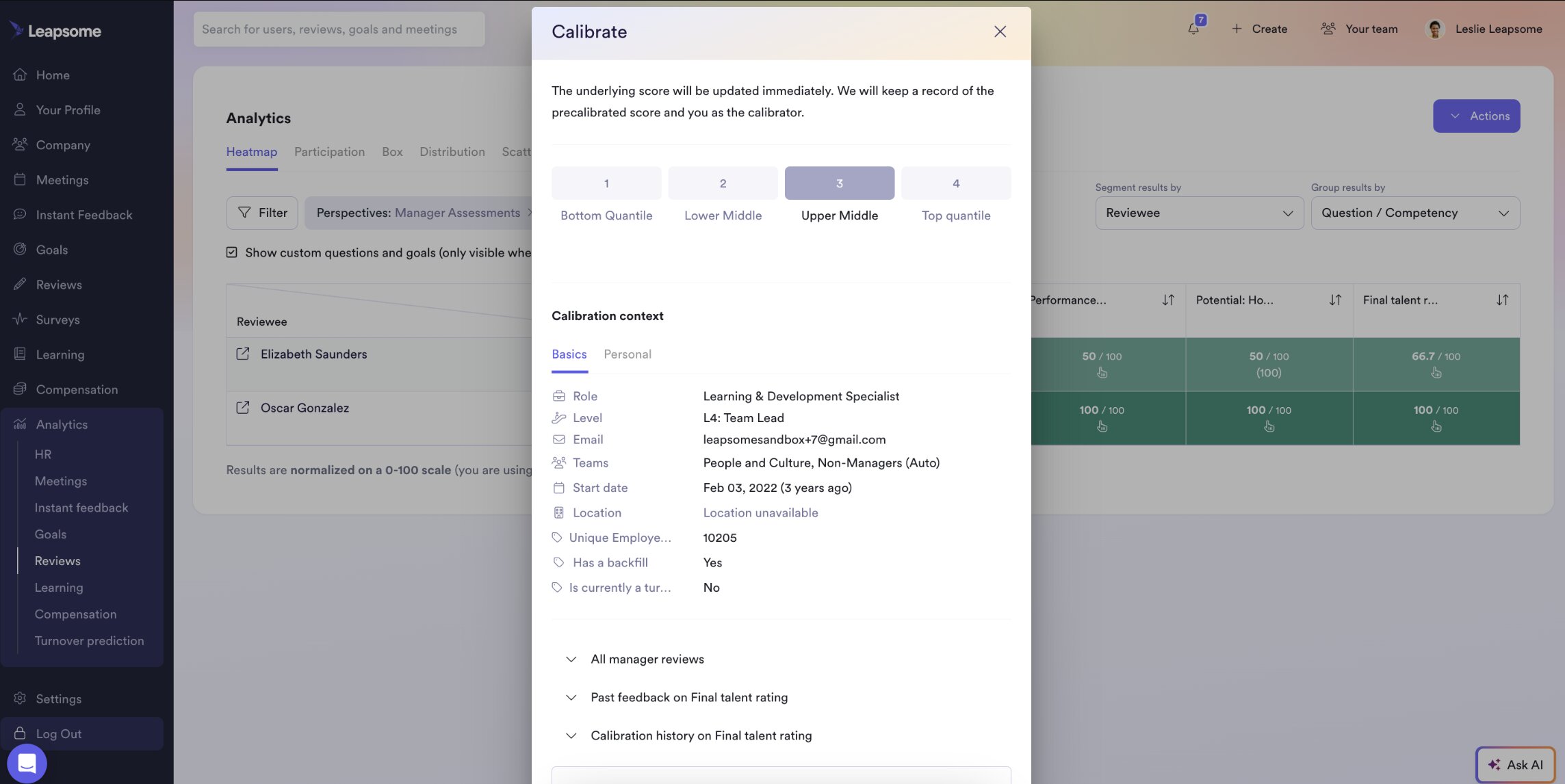Select rating 1 Bottom Quantile
1565x784 pixels.
click(606, 183)
